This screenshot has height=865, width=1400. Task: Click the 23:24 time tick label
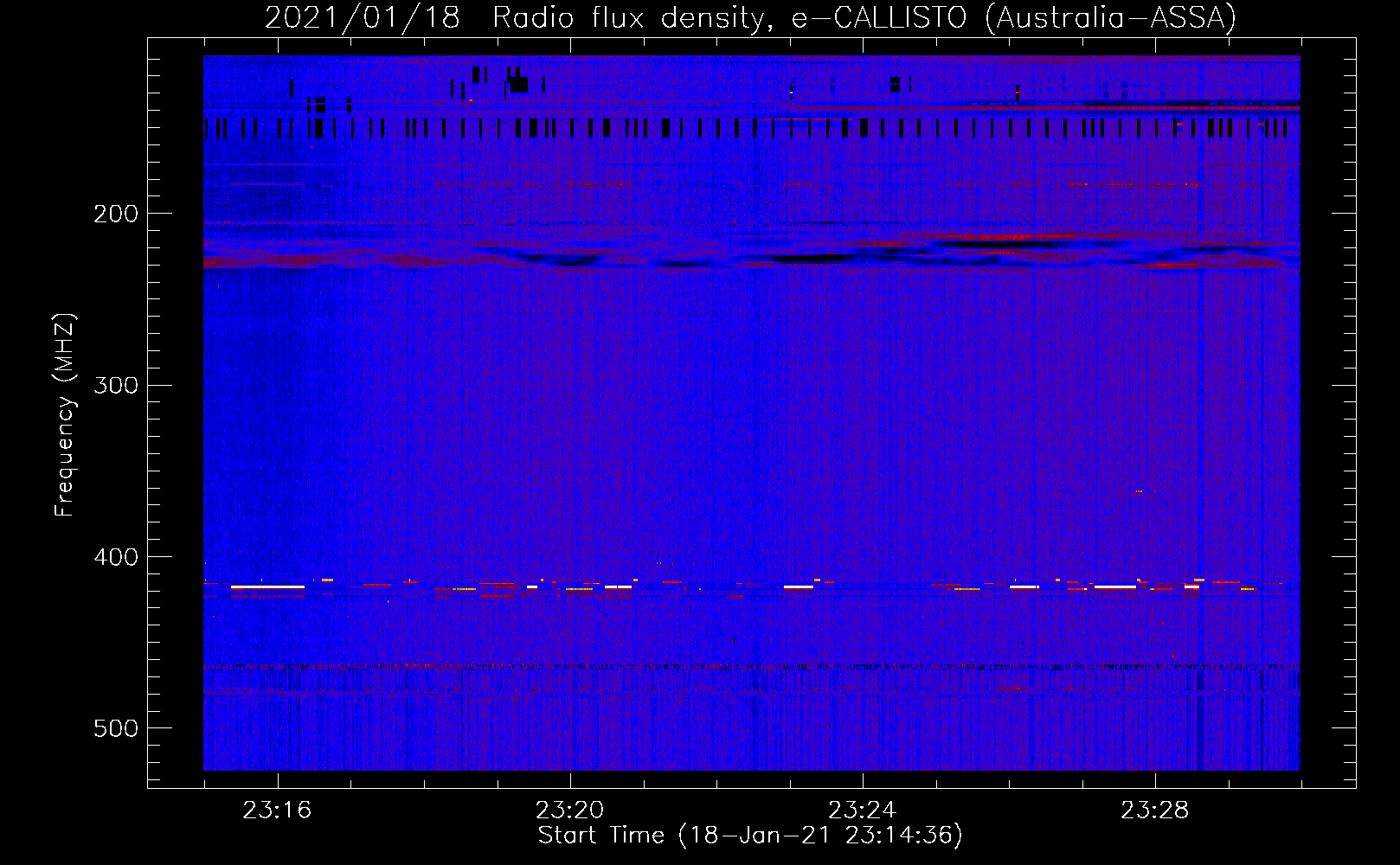point(862,811)
